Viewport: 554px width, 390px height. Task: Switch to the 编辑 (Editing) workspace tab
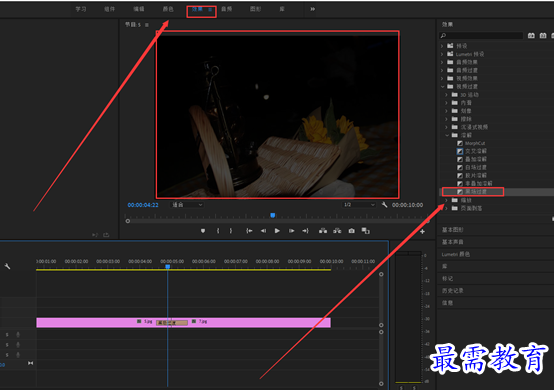pyautogui.click(x=139, y=9)
